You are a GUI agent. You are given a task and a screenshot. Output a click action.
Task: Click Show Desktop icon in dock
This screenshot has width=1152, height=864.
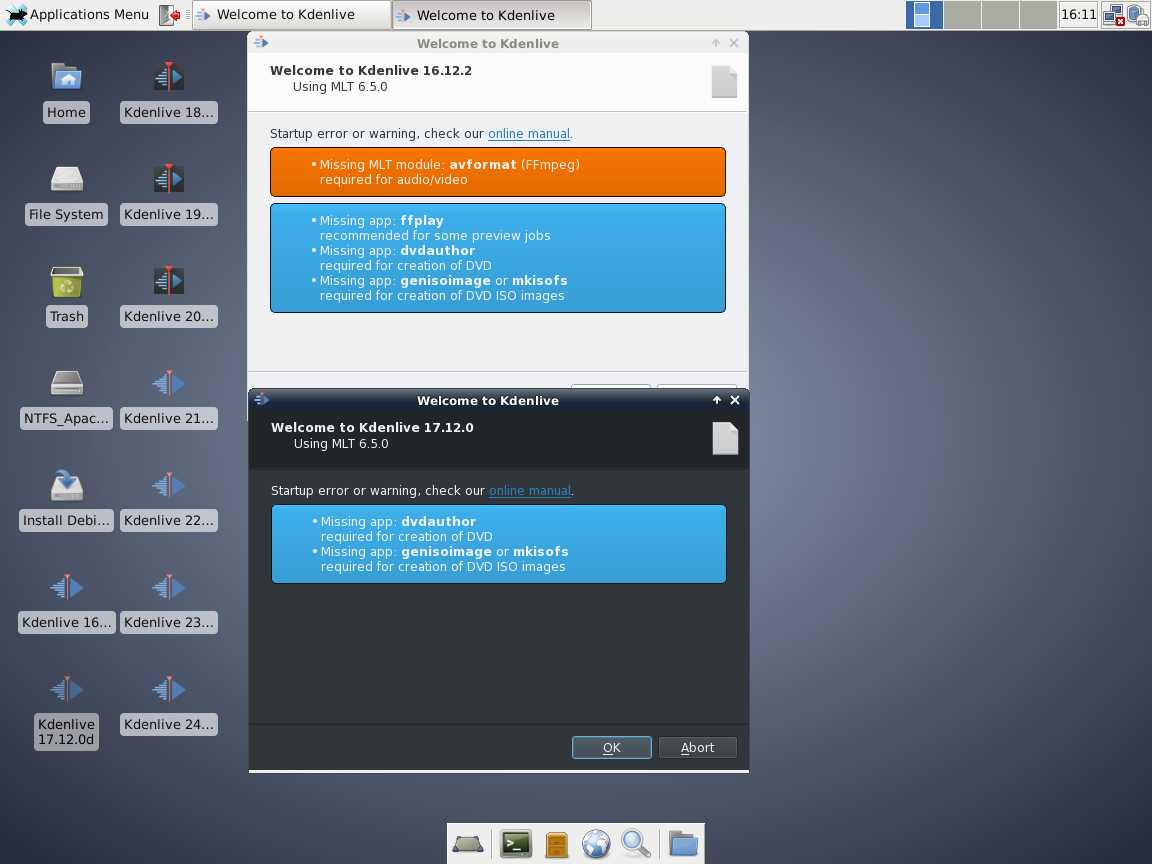coord(467,844)
